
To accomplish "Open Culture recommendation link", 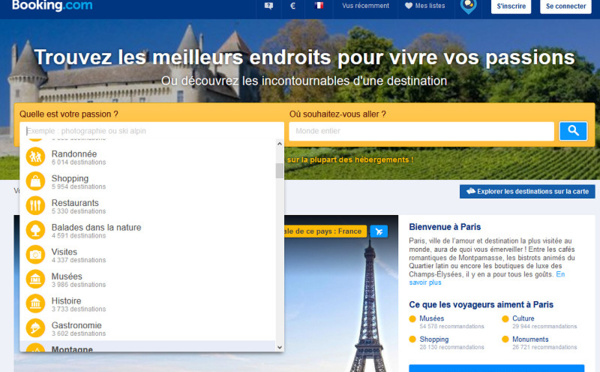I will [x=523, y=318].
